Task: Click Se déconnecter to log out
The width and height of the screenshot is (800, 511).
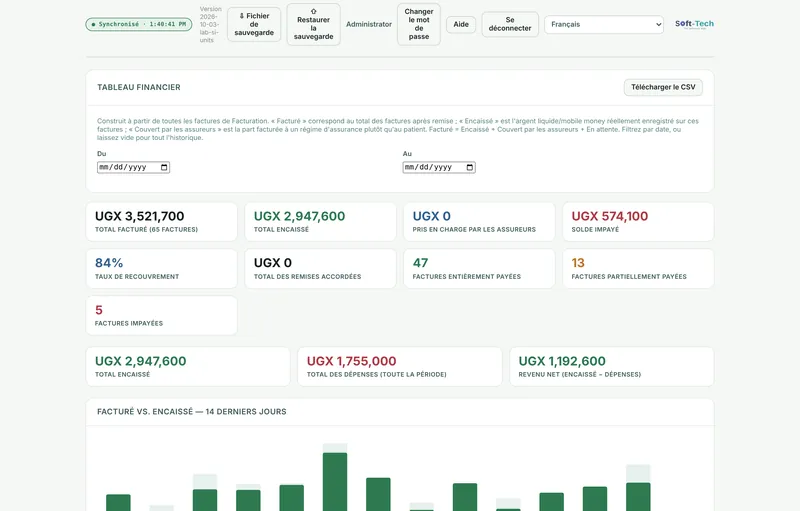Action: point(510,24)
